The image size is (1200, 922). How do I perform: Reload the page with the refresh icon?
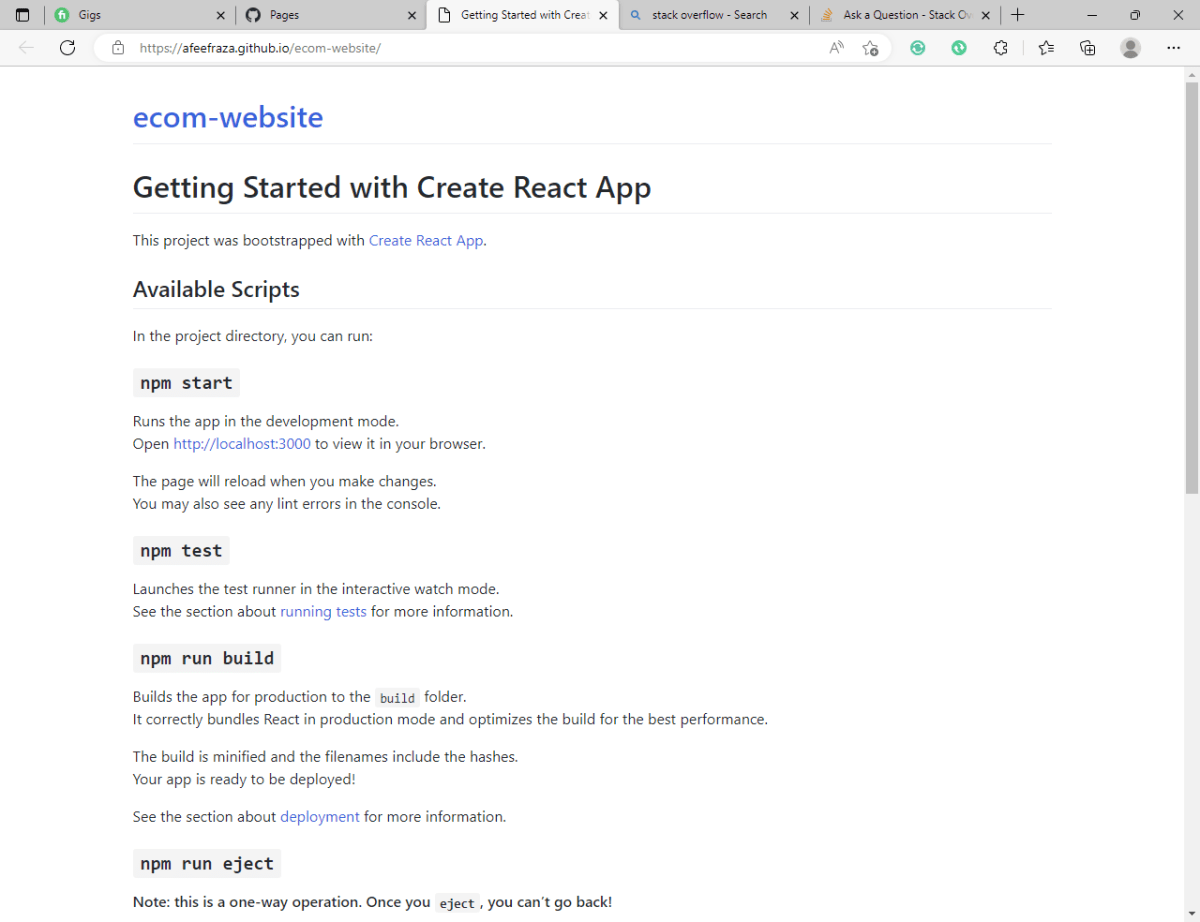67,47
